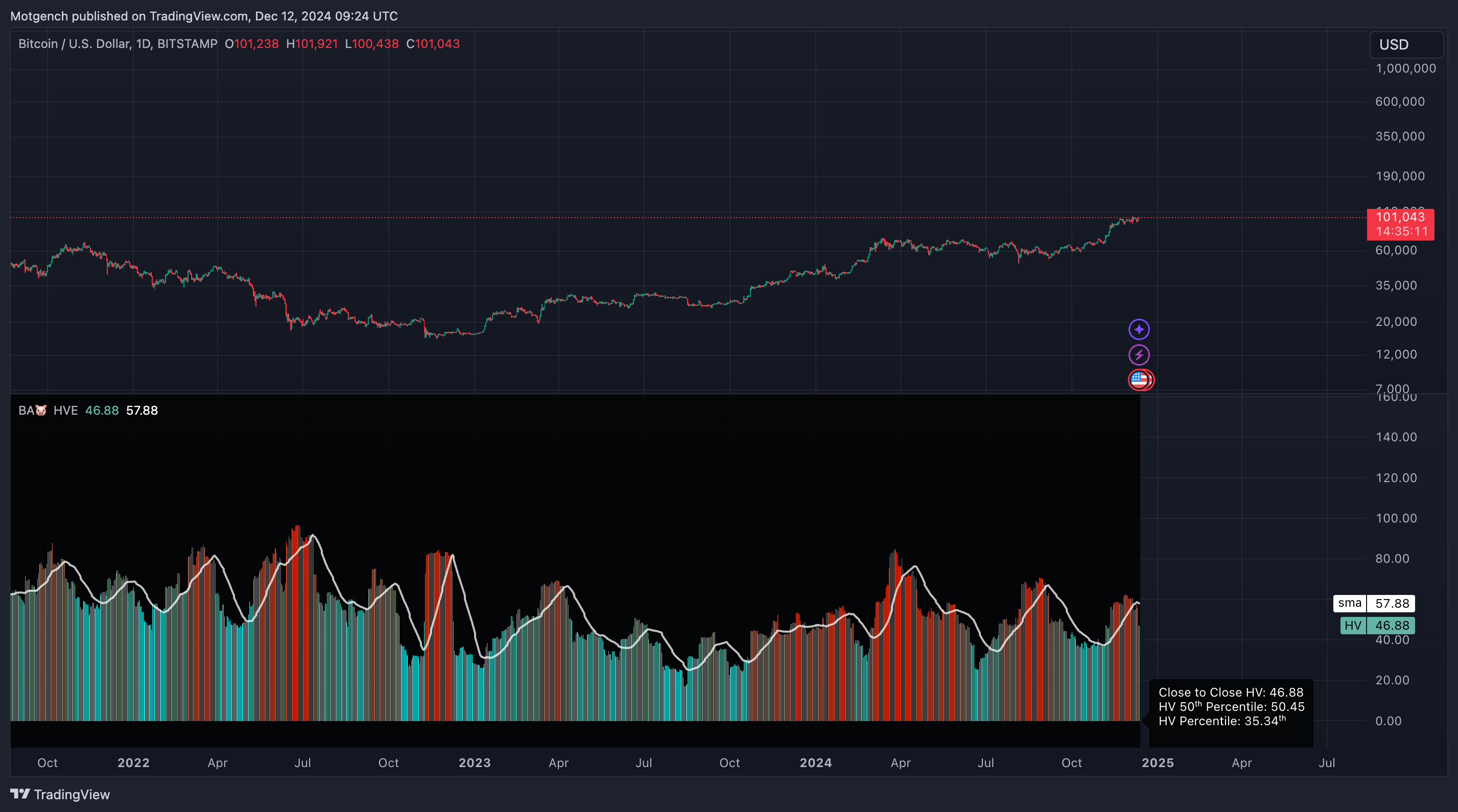Image resolution: width=1458 pixels, height=812 pixels.
Task: Click the purple lightning bolt event icon
Action: 1139,355
